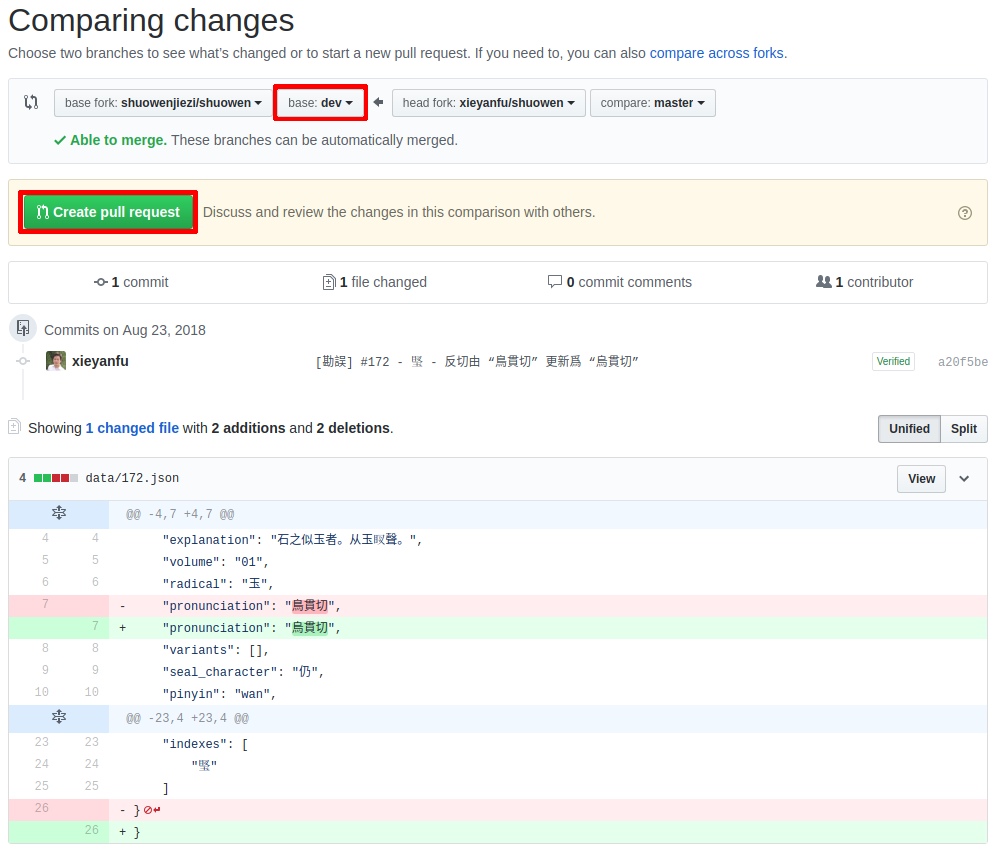
Task: Click removed line 7 pronunciation
Action: click(498, 606)
